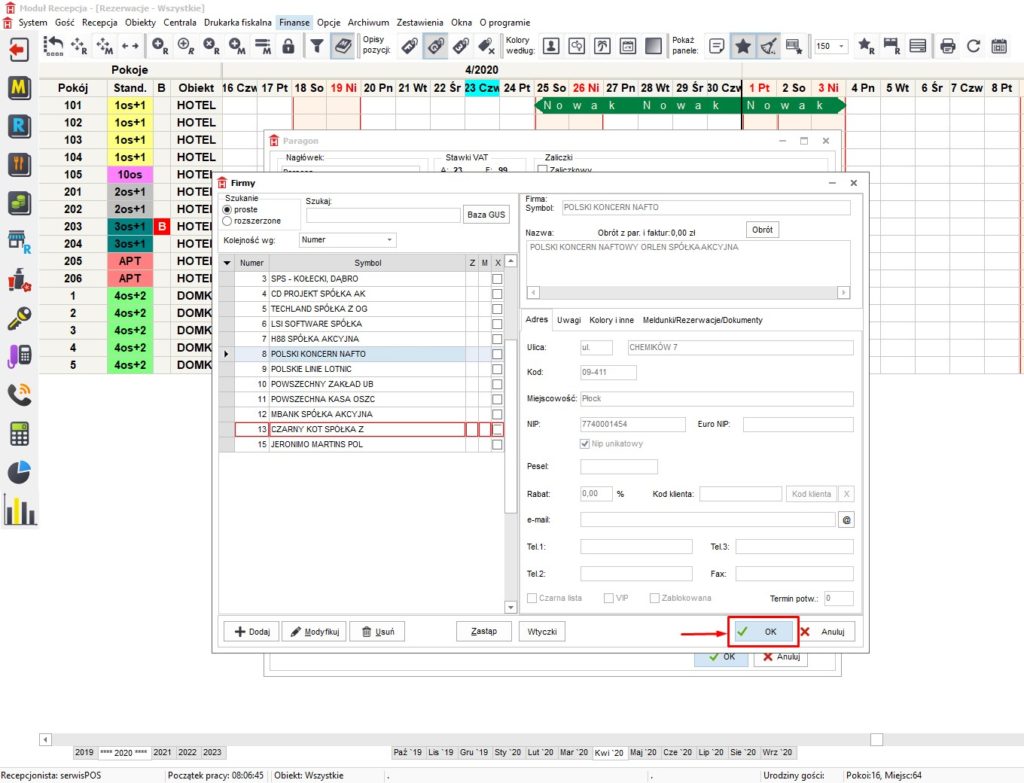Click the green calculator sidebar icon

(x=18, y=433)
